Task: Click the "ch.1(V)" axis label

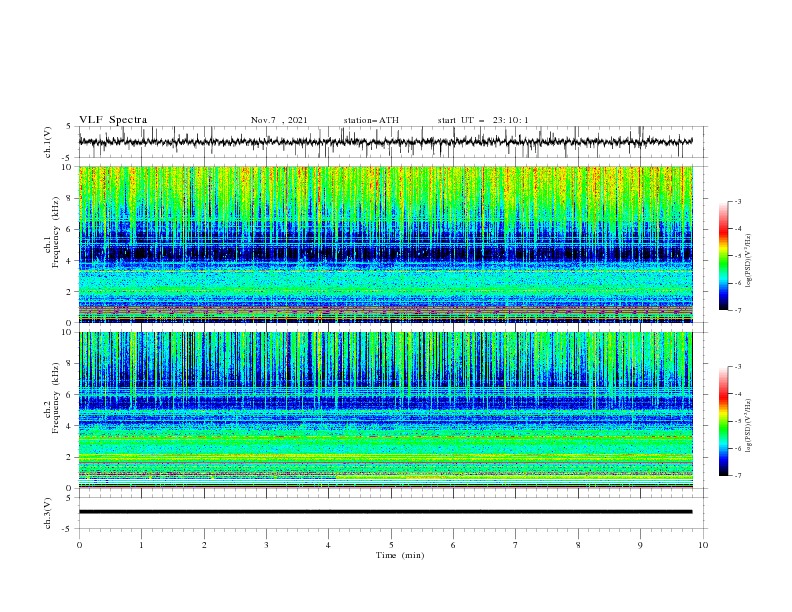Action: point(48,142)
